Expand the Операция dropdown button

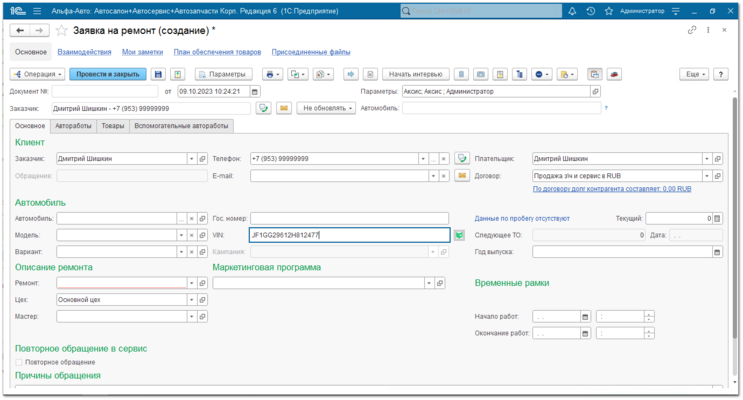tap(37, 74)
